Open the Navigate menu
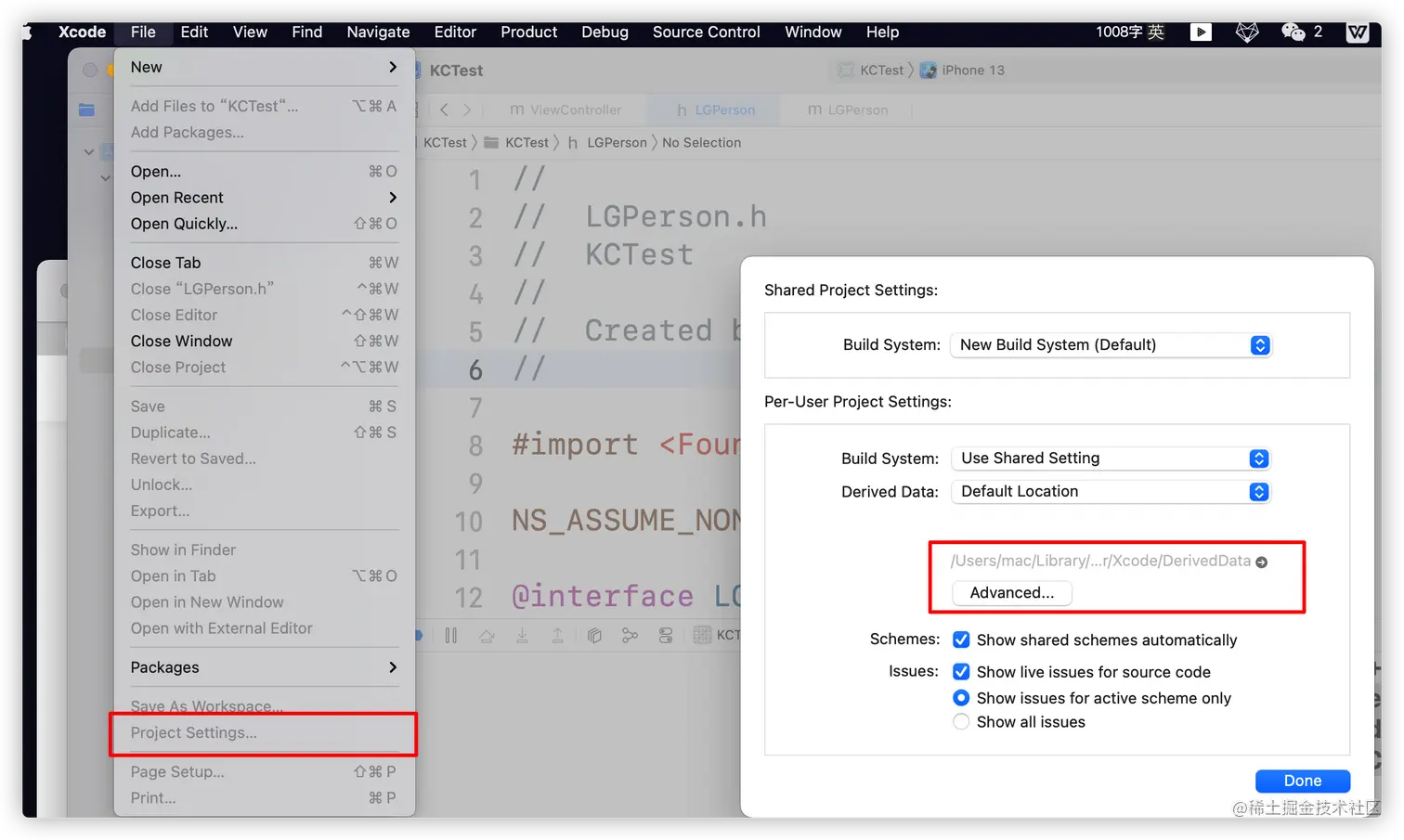The width and height of the screenshot is (1404, 840). 378,32
